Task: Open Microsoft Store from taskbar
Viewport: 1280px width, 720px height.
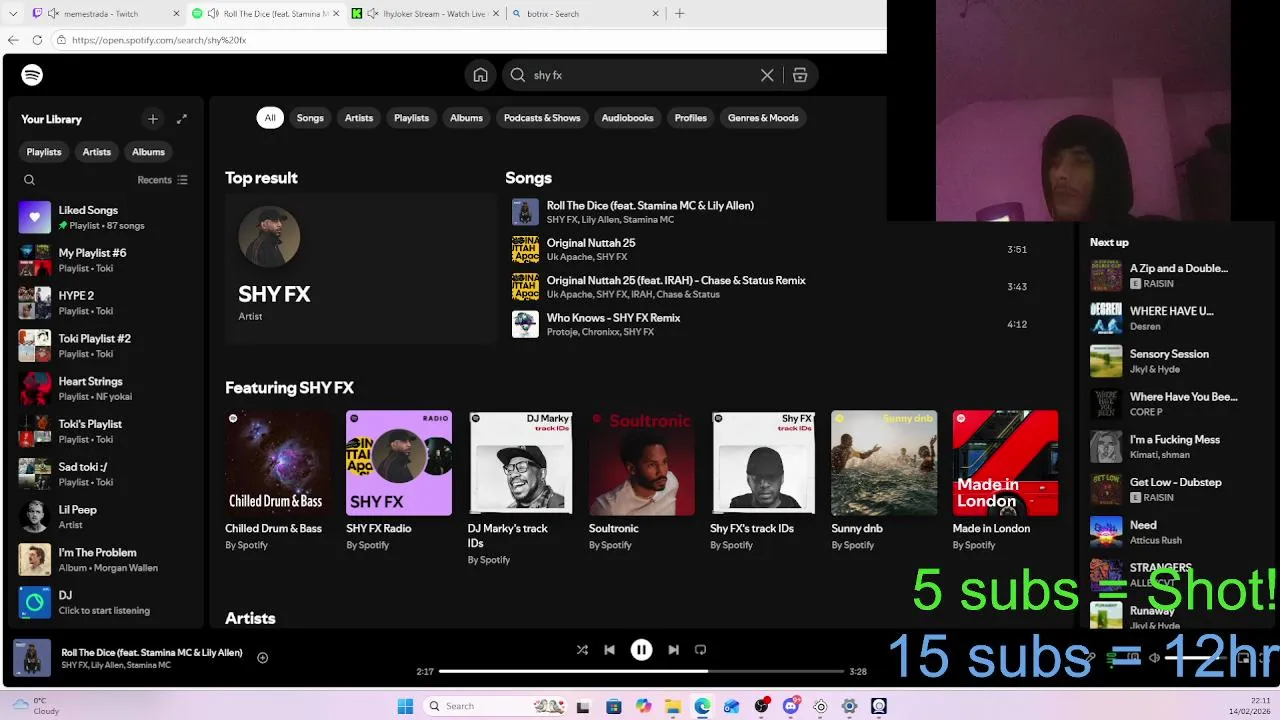Action: click(614, 706)
